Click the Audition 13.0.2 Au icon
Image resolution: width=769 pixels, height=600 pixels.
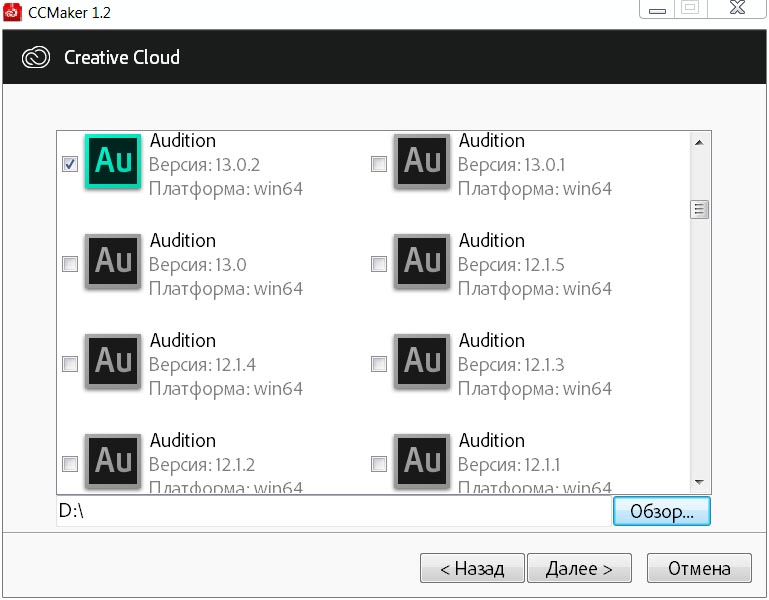(113, 161)
